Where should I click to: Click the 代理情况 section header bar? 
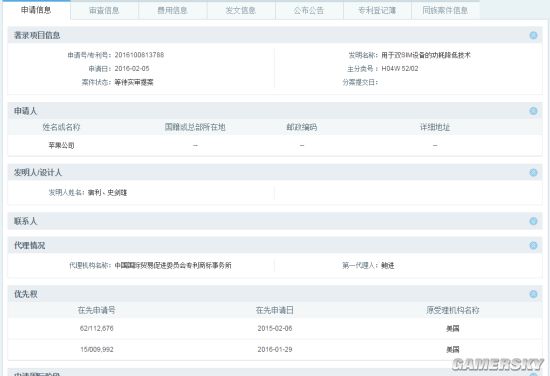coord(275,246)
